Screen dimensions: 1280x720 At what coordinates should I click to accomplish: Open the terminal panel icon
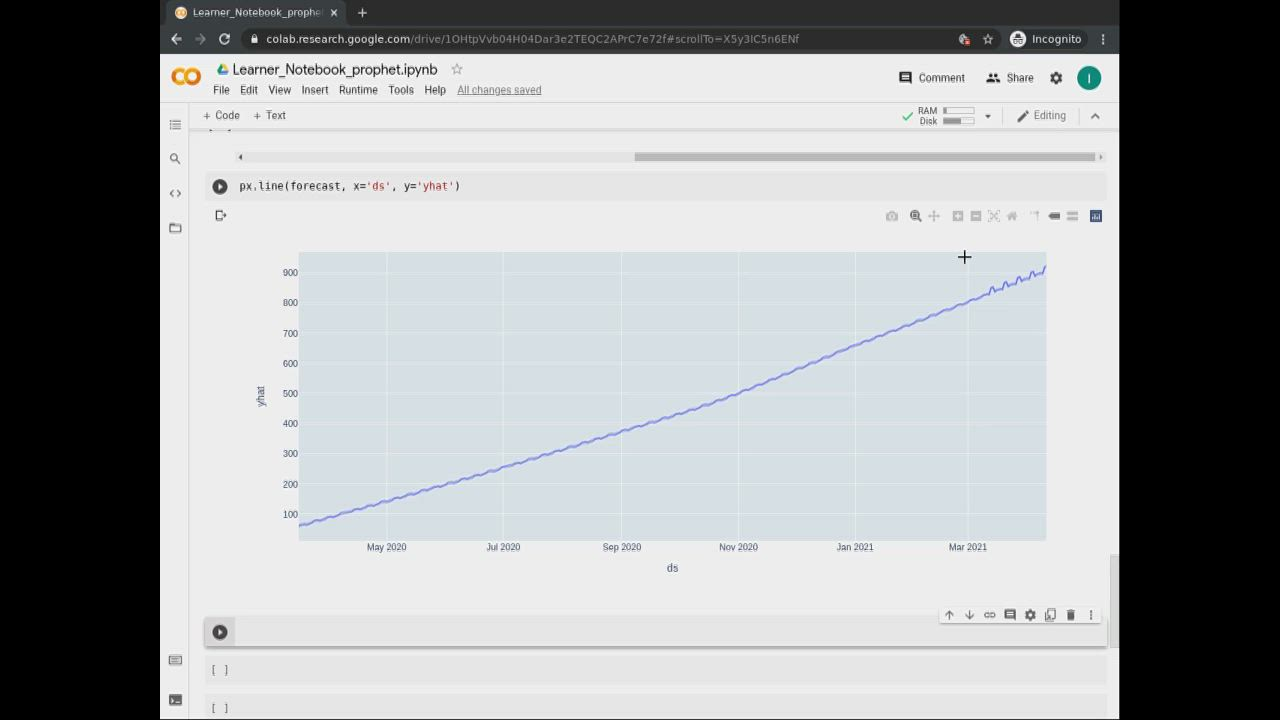coord(175,700)
